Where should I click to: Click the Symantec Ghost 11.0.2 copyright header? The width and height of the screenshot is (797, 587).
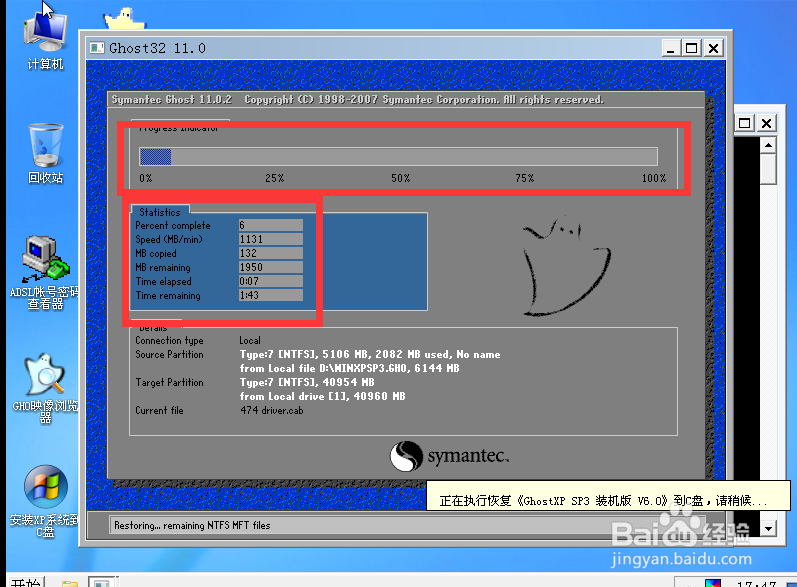(357, 100)
